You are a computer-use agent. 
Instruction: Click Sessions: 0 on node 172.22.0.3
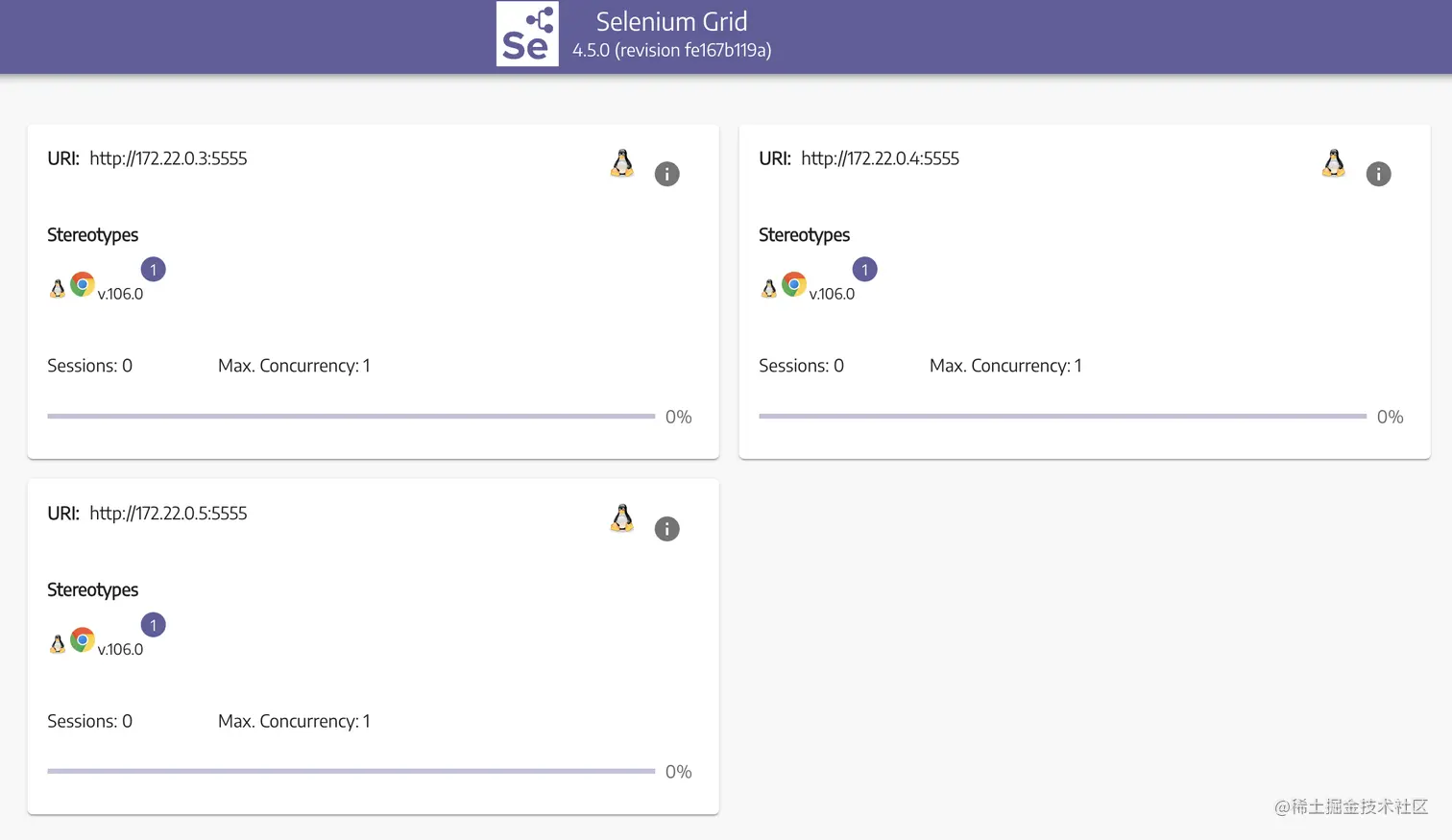click(x=90, y=366)
